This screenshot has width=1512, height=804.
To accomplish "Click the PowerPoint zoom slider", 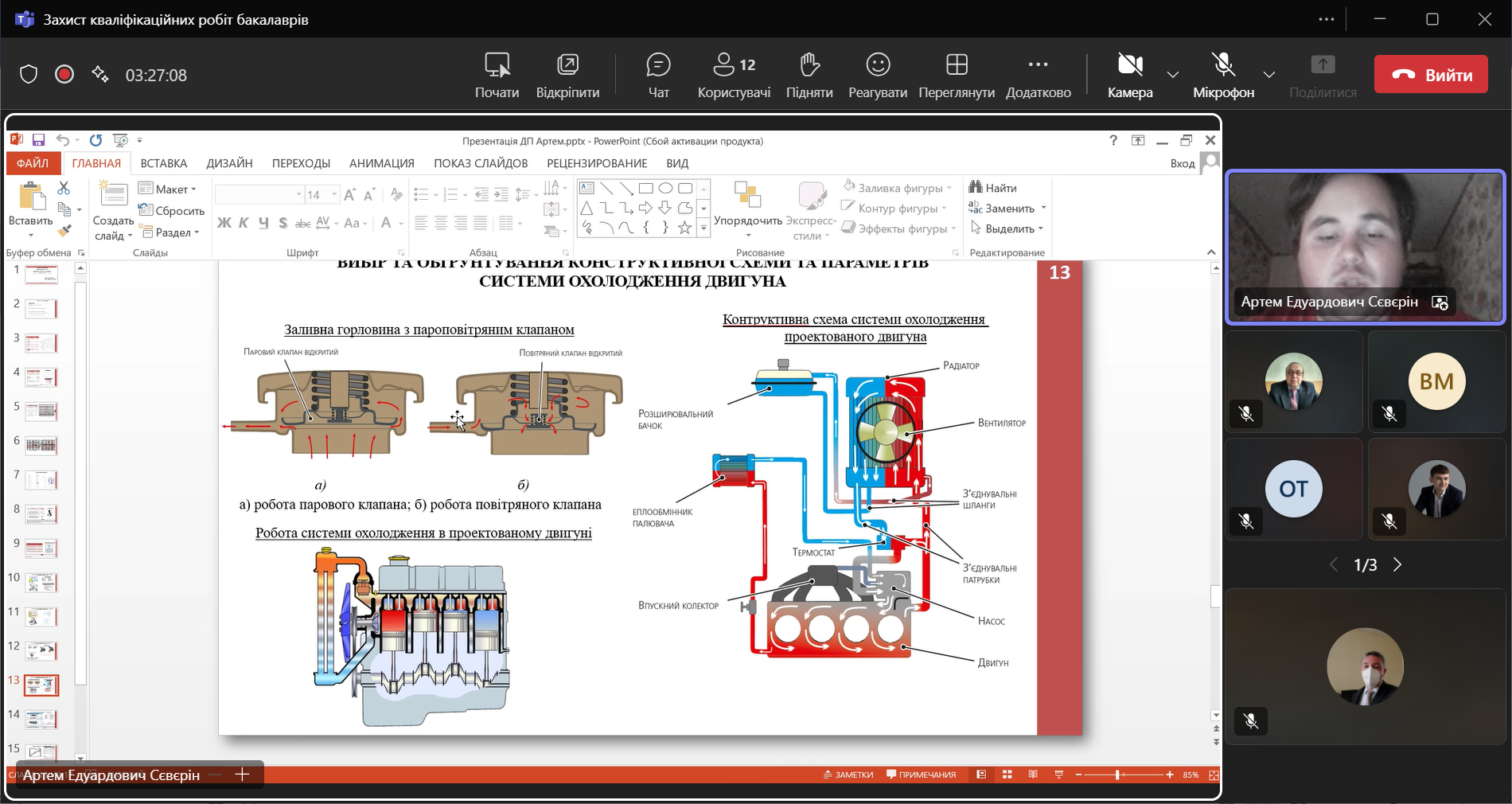I will click(1118, 775).
